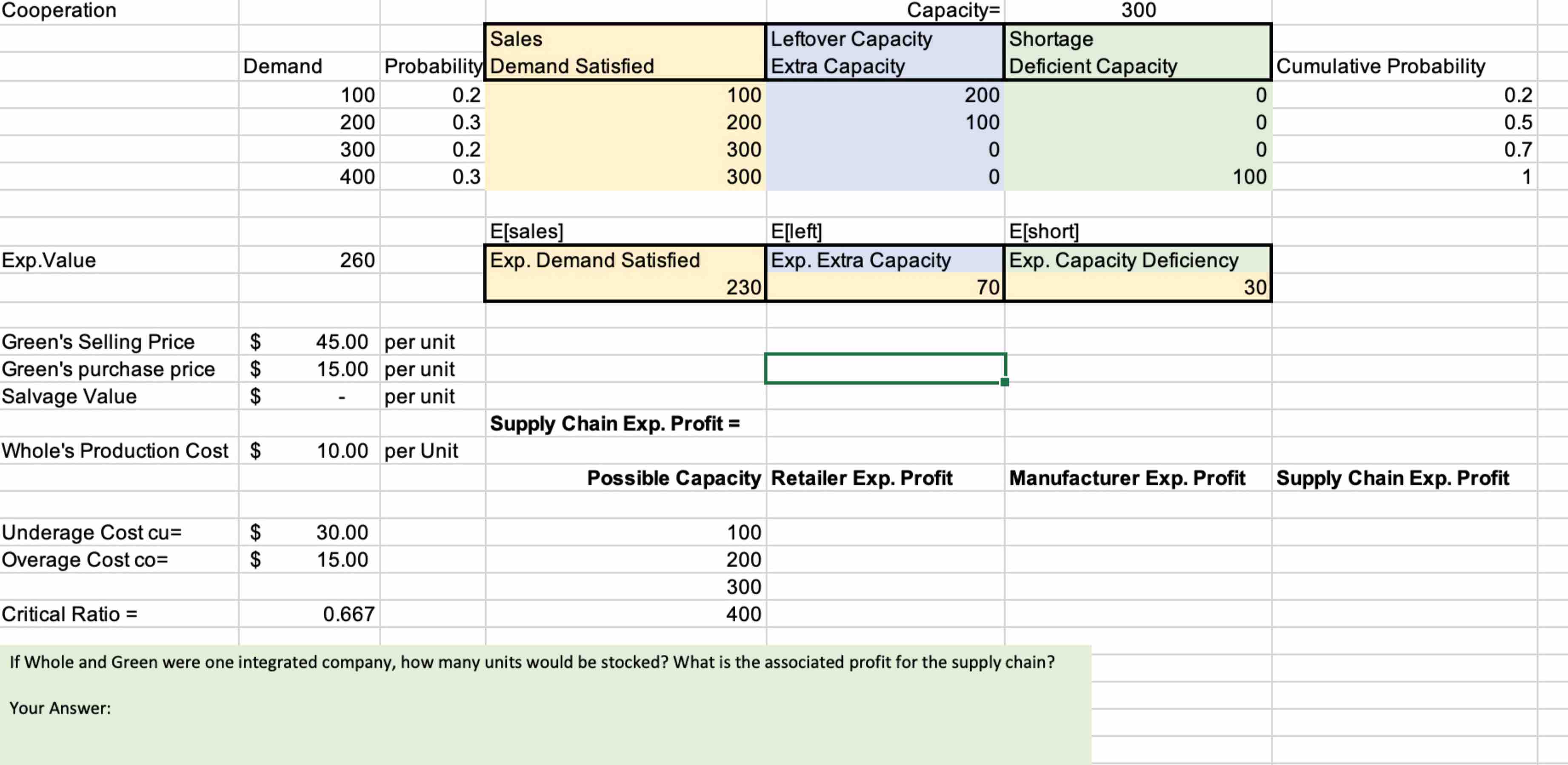Click the 'E[left]' label cell
The width and height of the screenshot is (1568, 765).
[885, 231]
